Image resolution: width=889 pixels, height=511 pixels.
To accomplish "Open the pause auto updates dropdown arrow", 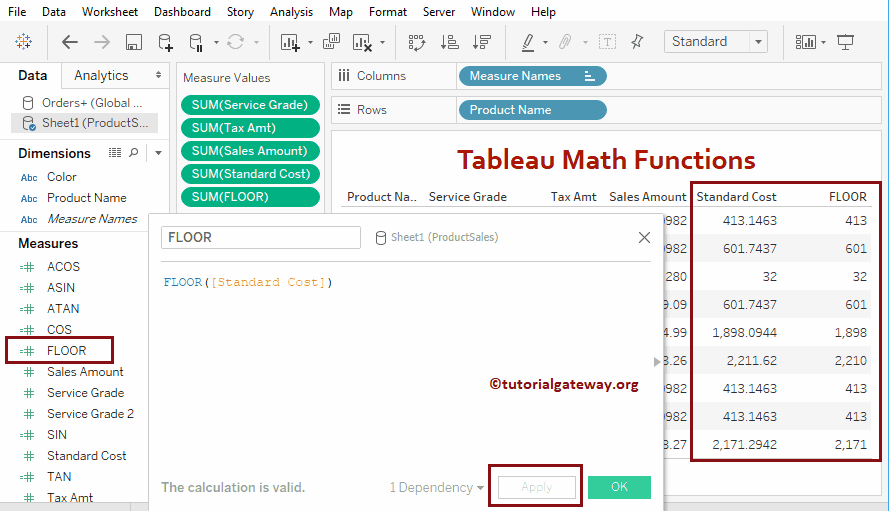I will point(216,43).
